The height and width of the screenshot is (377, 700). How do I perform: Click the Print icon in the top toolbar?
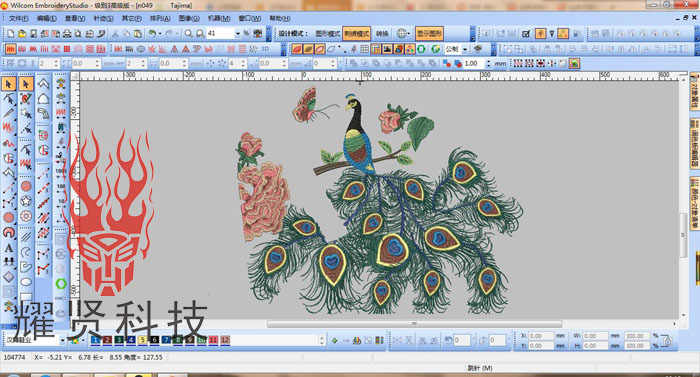pos(67,34)
